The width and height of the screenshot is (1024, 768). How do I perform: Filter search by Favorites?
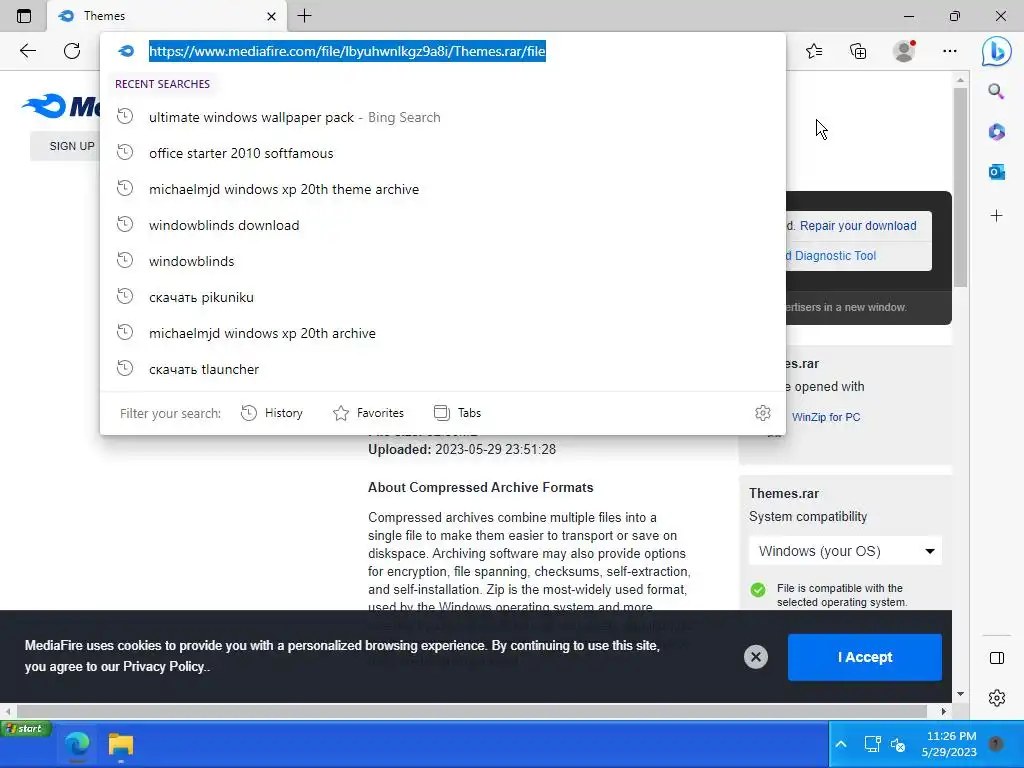[x=368, y=413]
